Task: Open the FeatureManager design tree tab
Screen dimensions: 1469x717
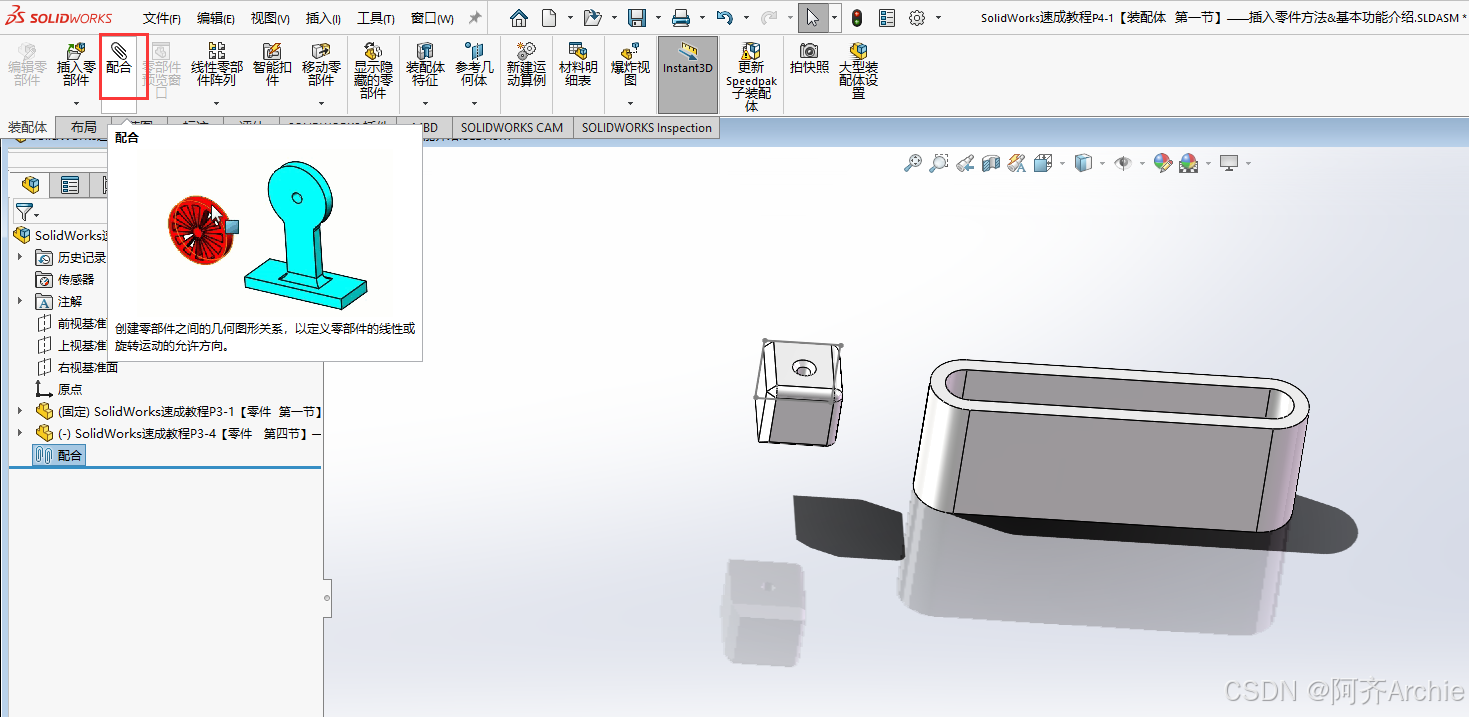Action: [31, 185]
